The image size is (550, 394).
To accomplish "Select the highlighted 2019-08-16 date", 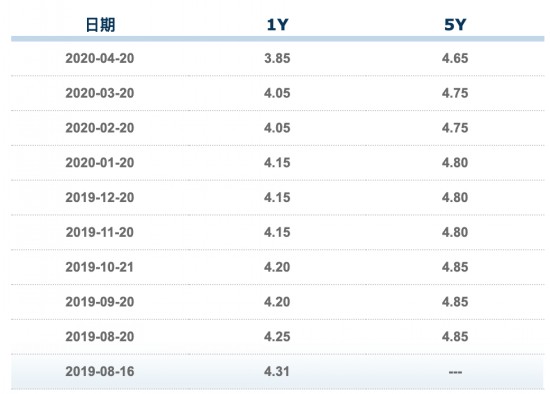I will [x=100, y=371].
